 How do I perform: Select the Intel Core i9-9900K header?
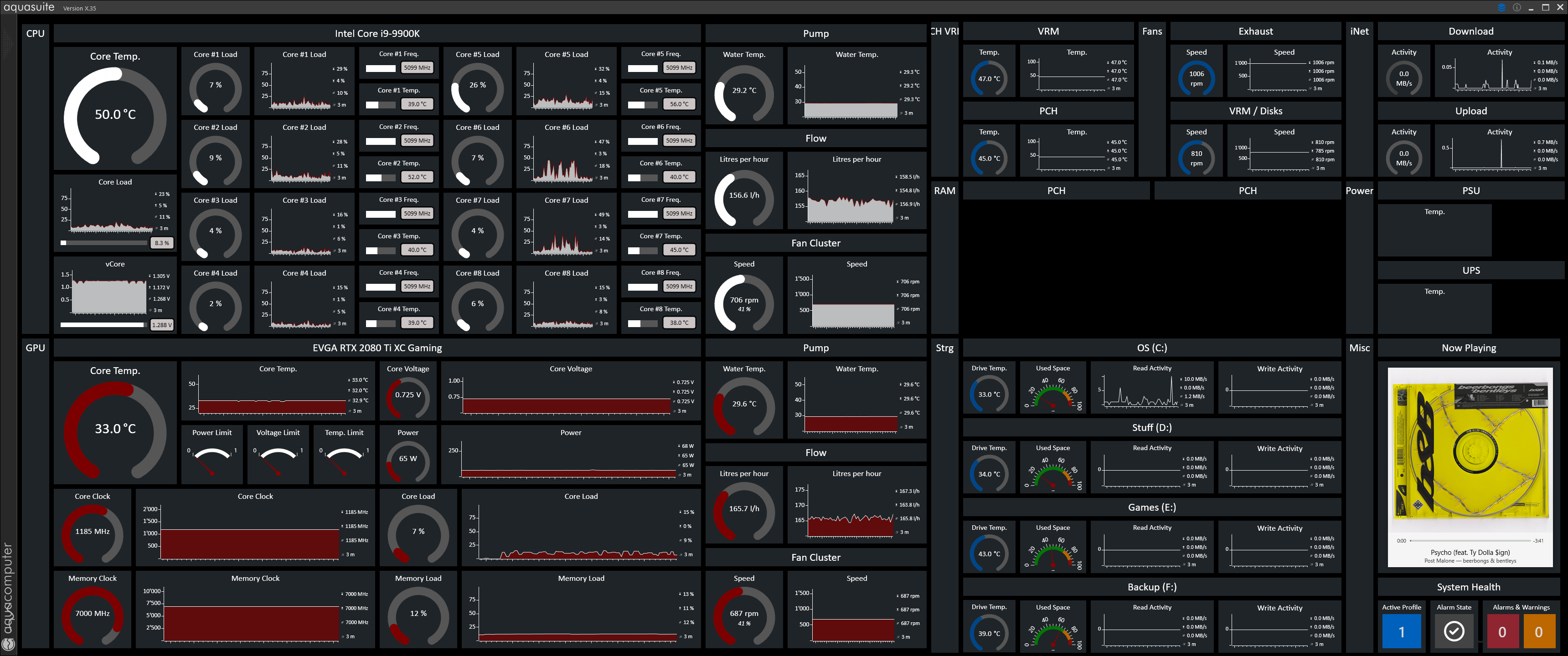377,33
